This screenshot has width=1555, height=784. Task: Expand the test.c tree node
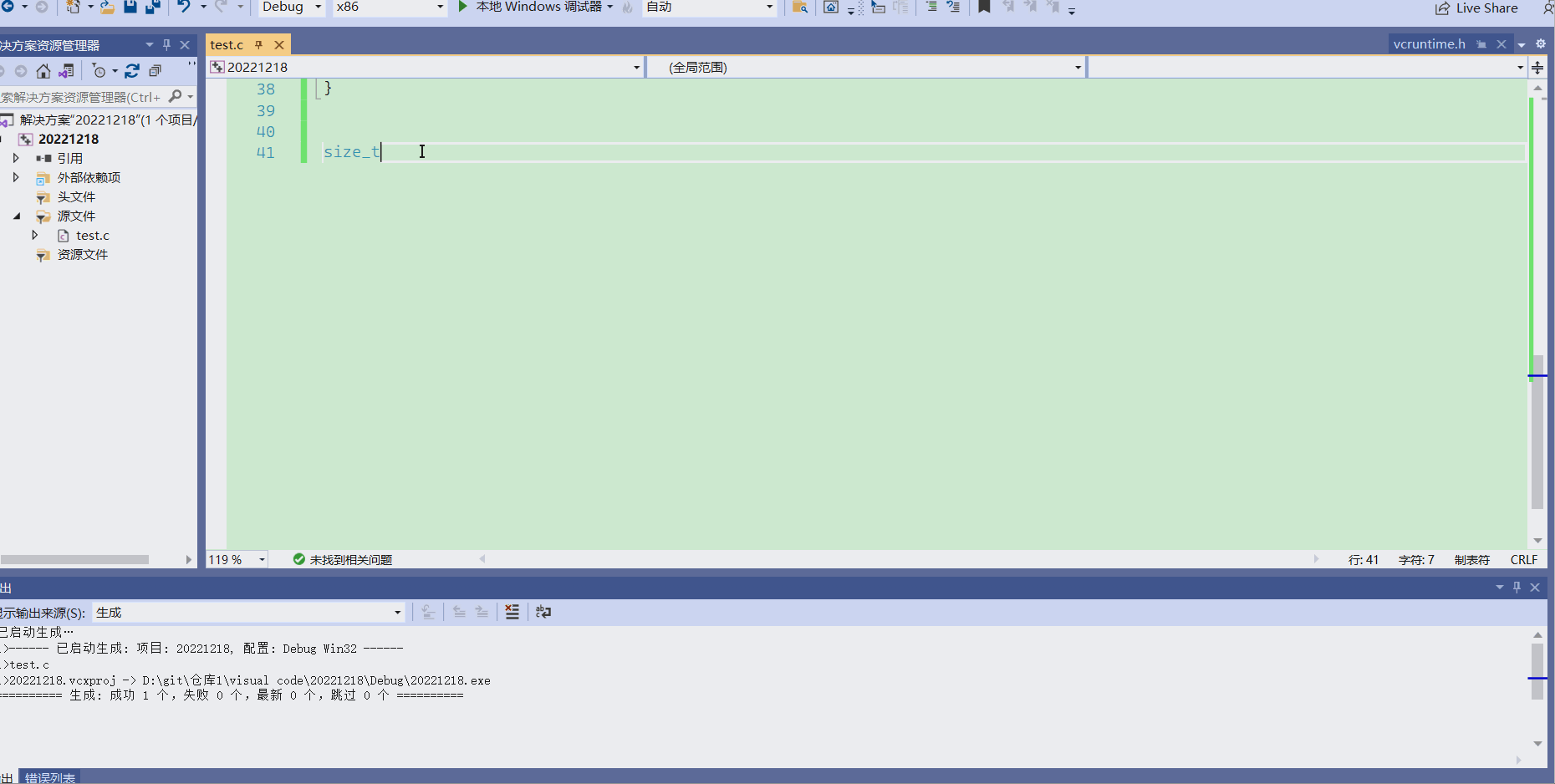pyautogui.click(x=35, y=236)
